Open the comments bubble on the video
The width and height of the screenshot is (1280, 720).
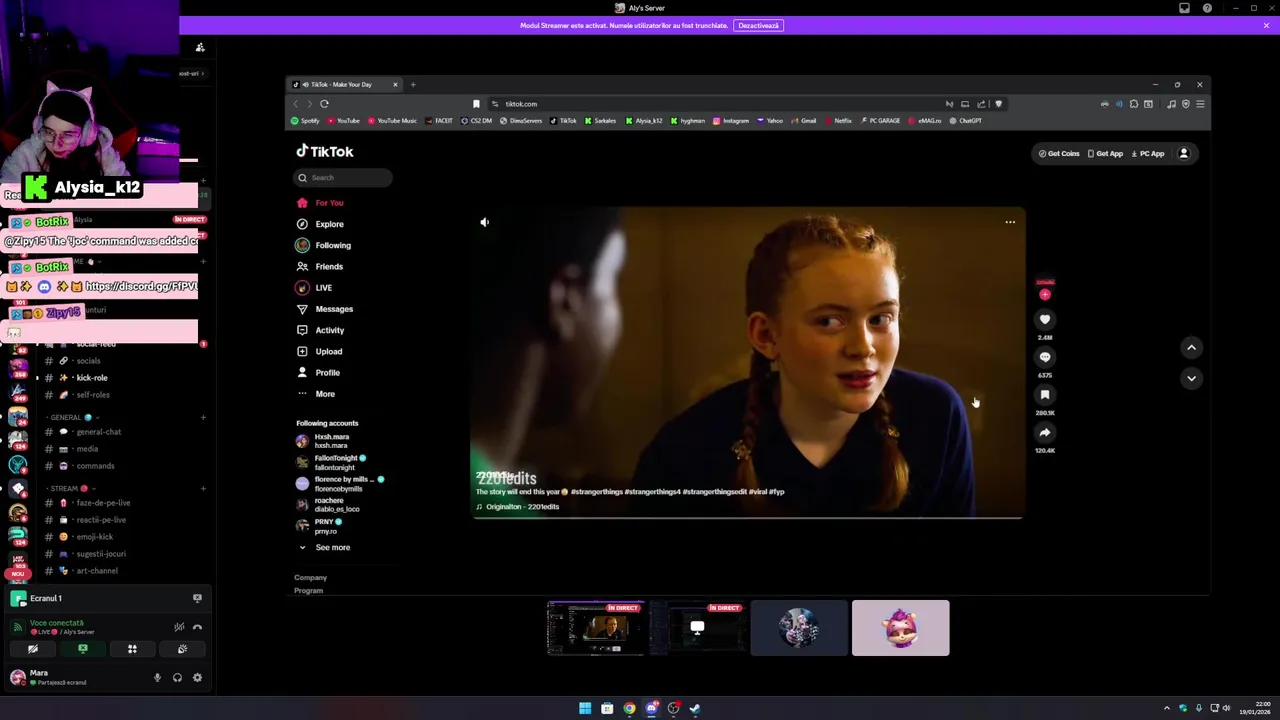[x=1045, y=357]
